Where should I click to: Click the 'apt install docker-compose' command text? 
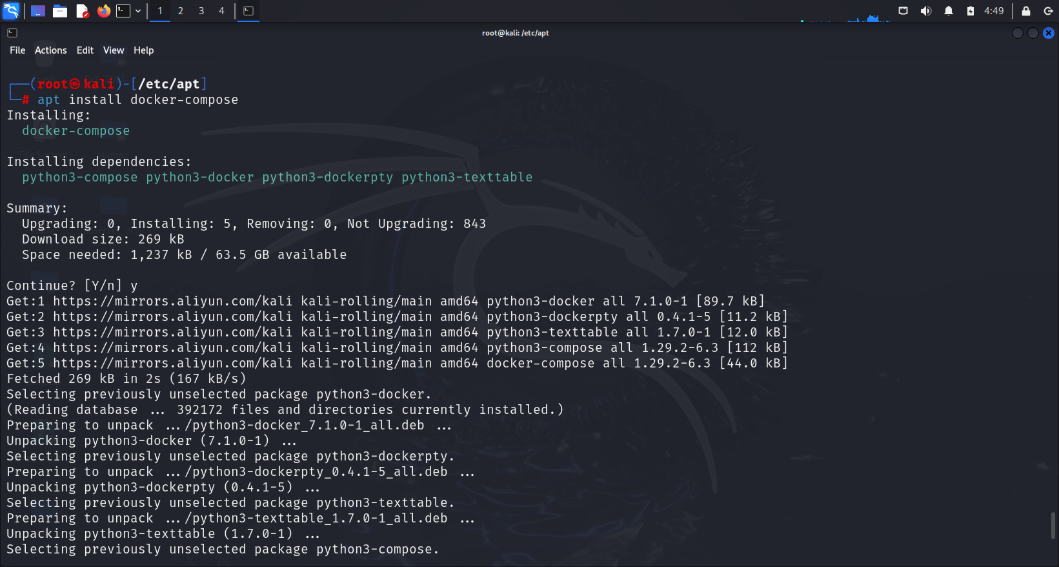click(x=138, y=100)
